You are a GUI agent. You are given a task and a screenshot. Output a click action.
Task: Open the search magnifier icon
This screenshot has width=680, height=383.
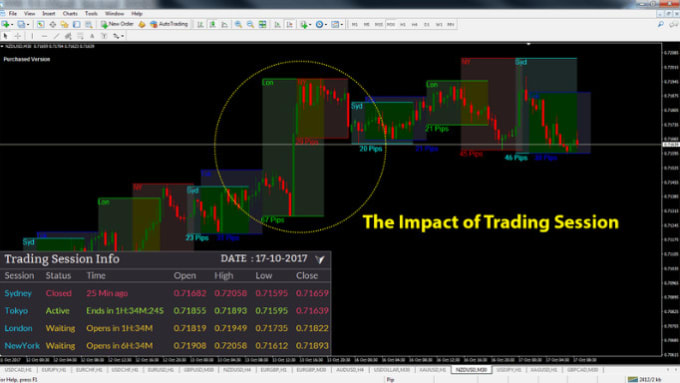click(x=660, y=24)
